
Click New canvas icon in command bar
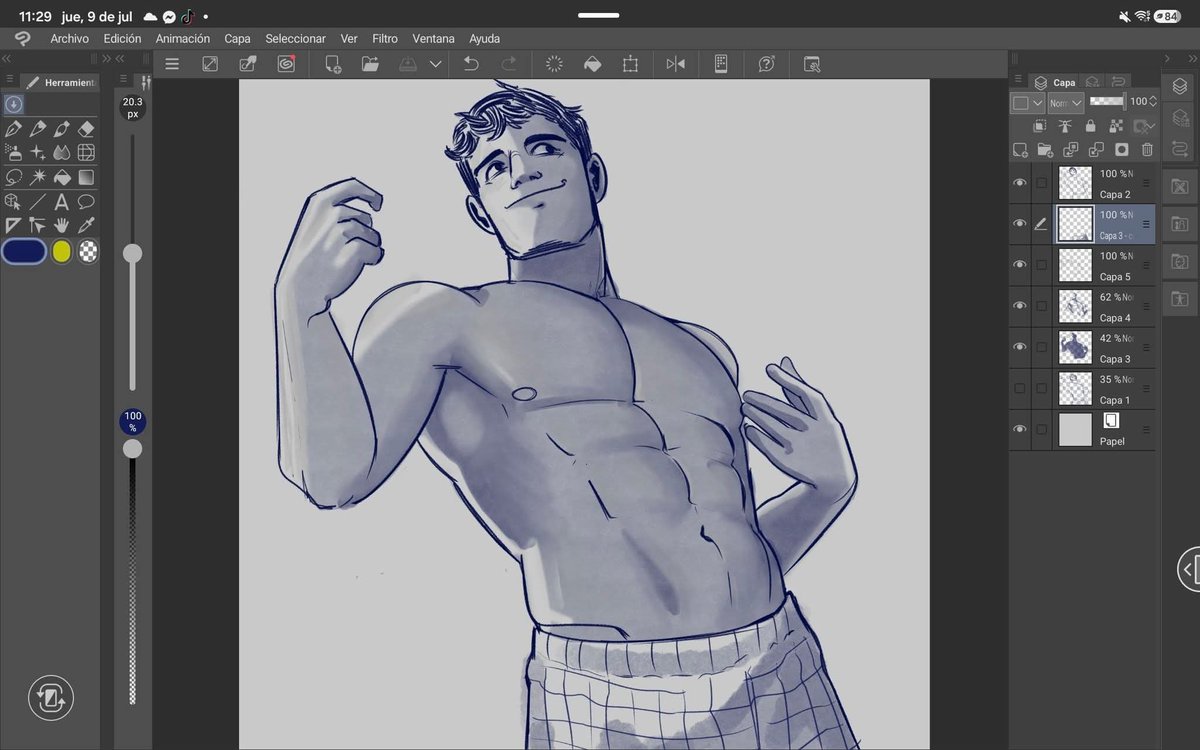pos(333,64)
